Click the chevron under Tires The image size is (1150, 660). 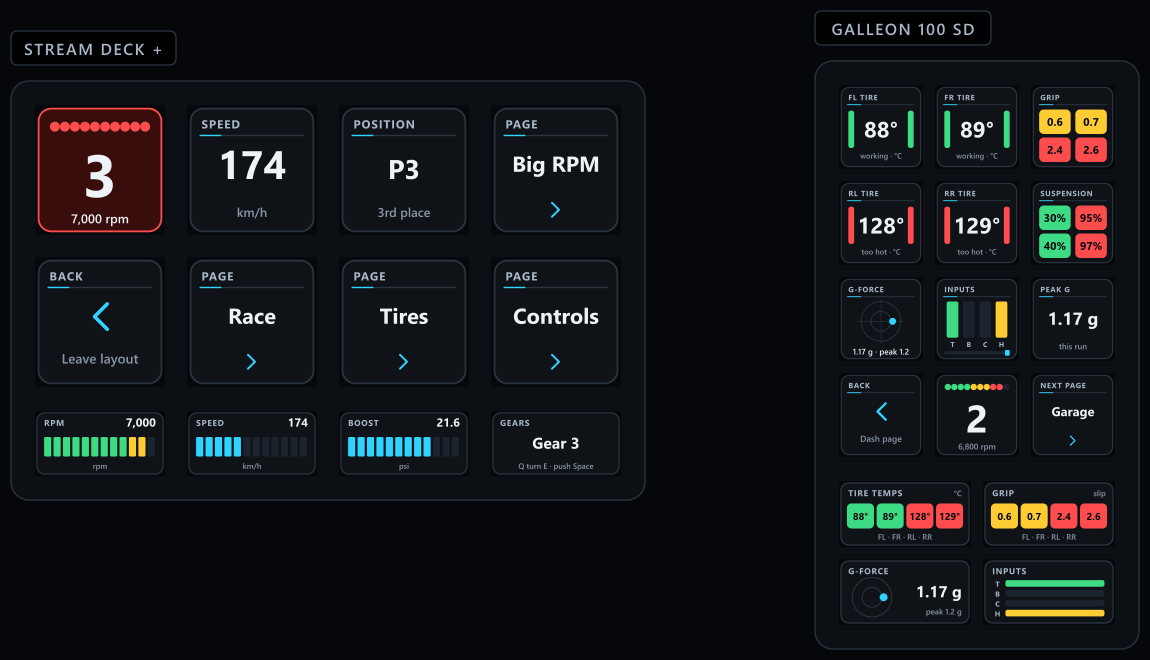[x=403, y=362]
